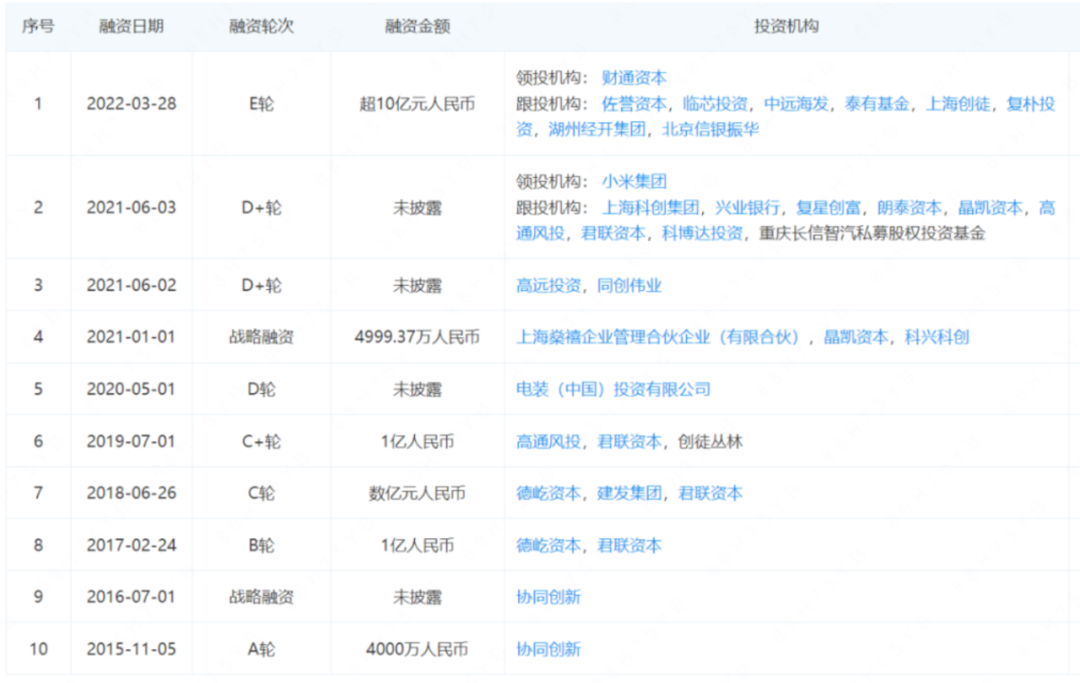
Task: Select the D轮 round cell
Action: 262,390
